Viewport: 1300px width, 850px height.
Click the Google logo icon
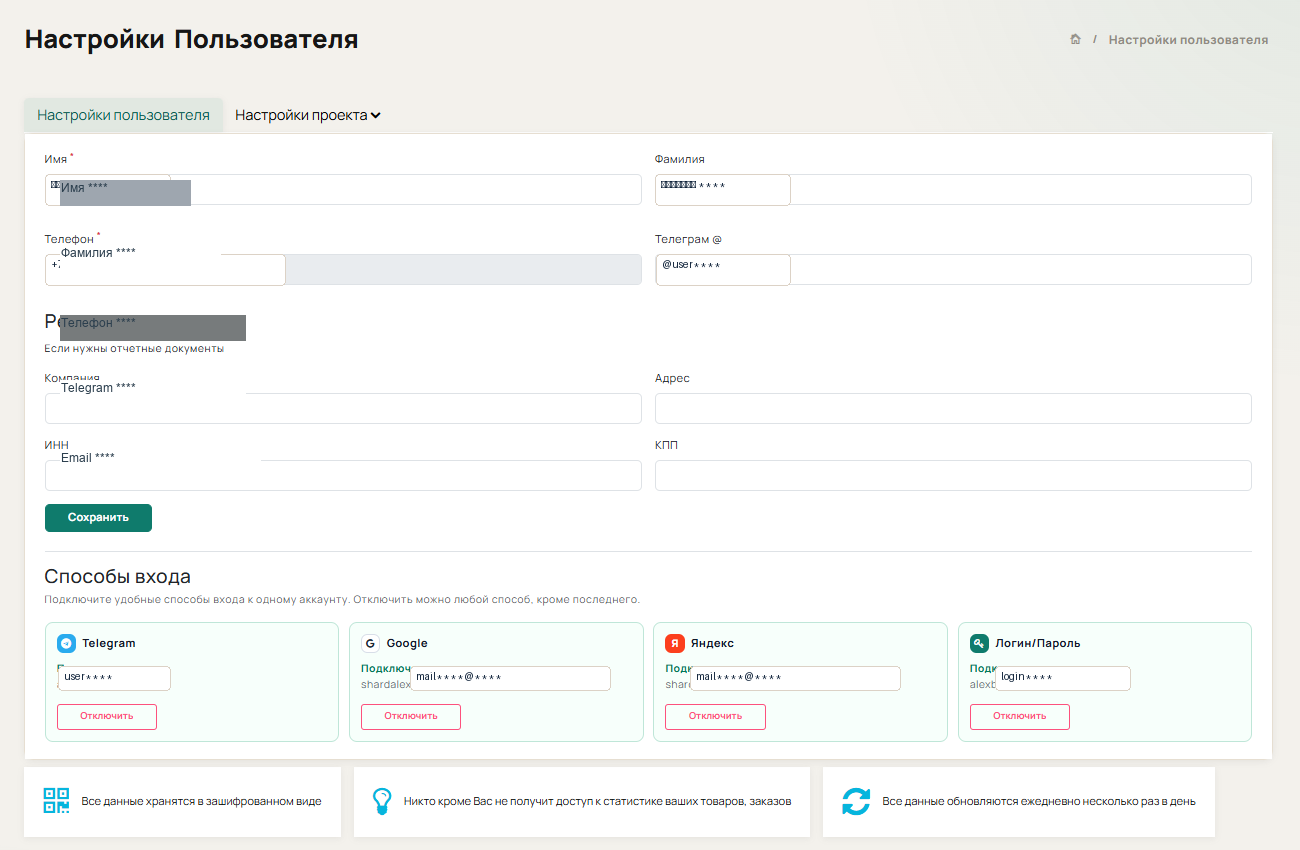pyautogui.click(x=370, y=643)
